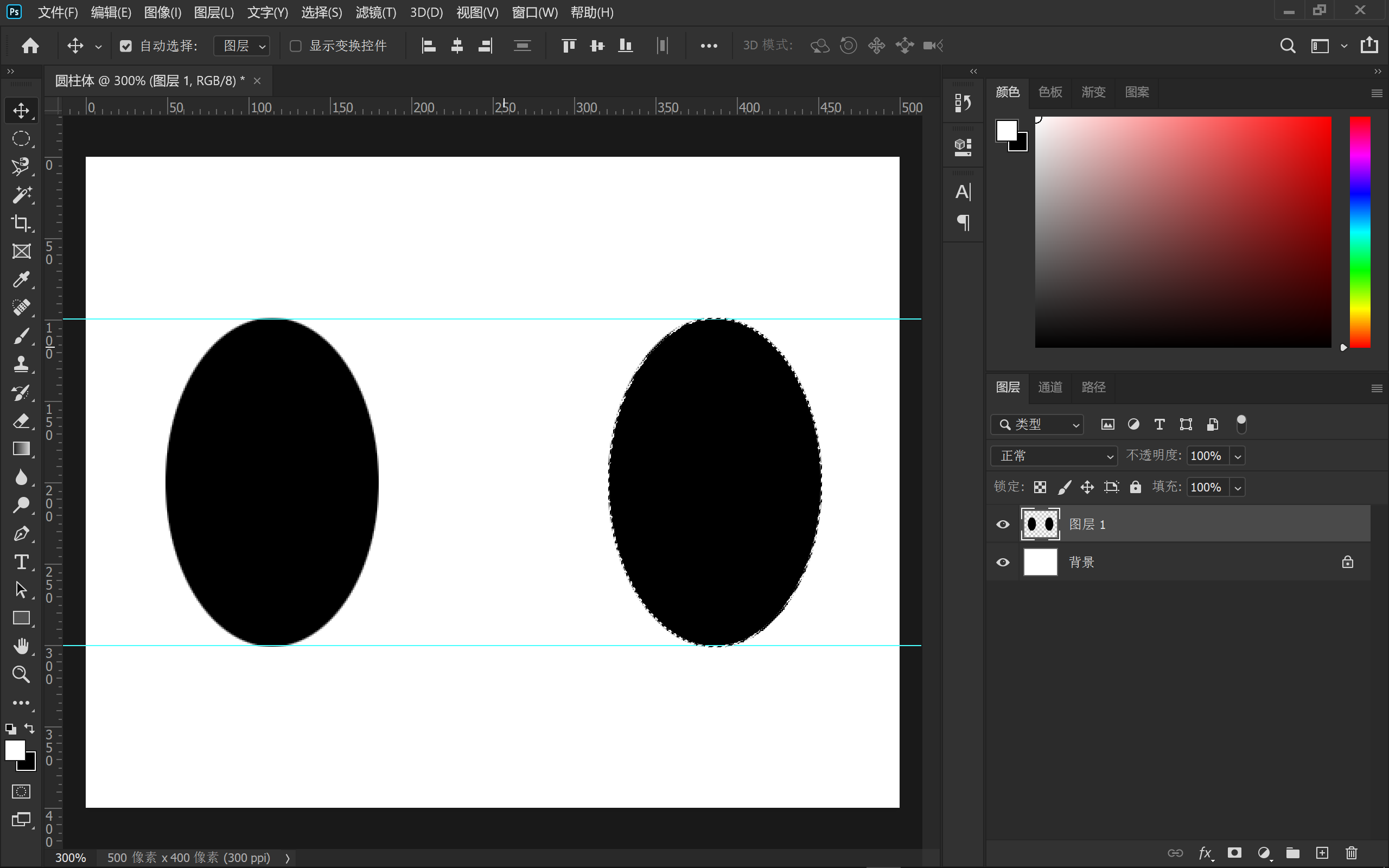Select the Rectangle shape tool
This screenshot has width=1389, height=868.
pos(21,618)
